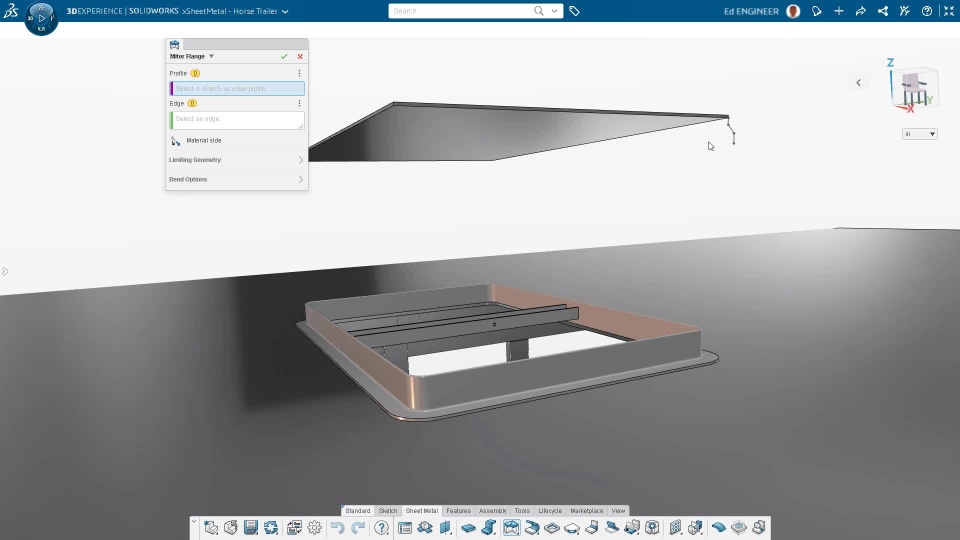Expand the bottom toolbar chevron
960x540 pixels.
[x=194, y=522]
